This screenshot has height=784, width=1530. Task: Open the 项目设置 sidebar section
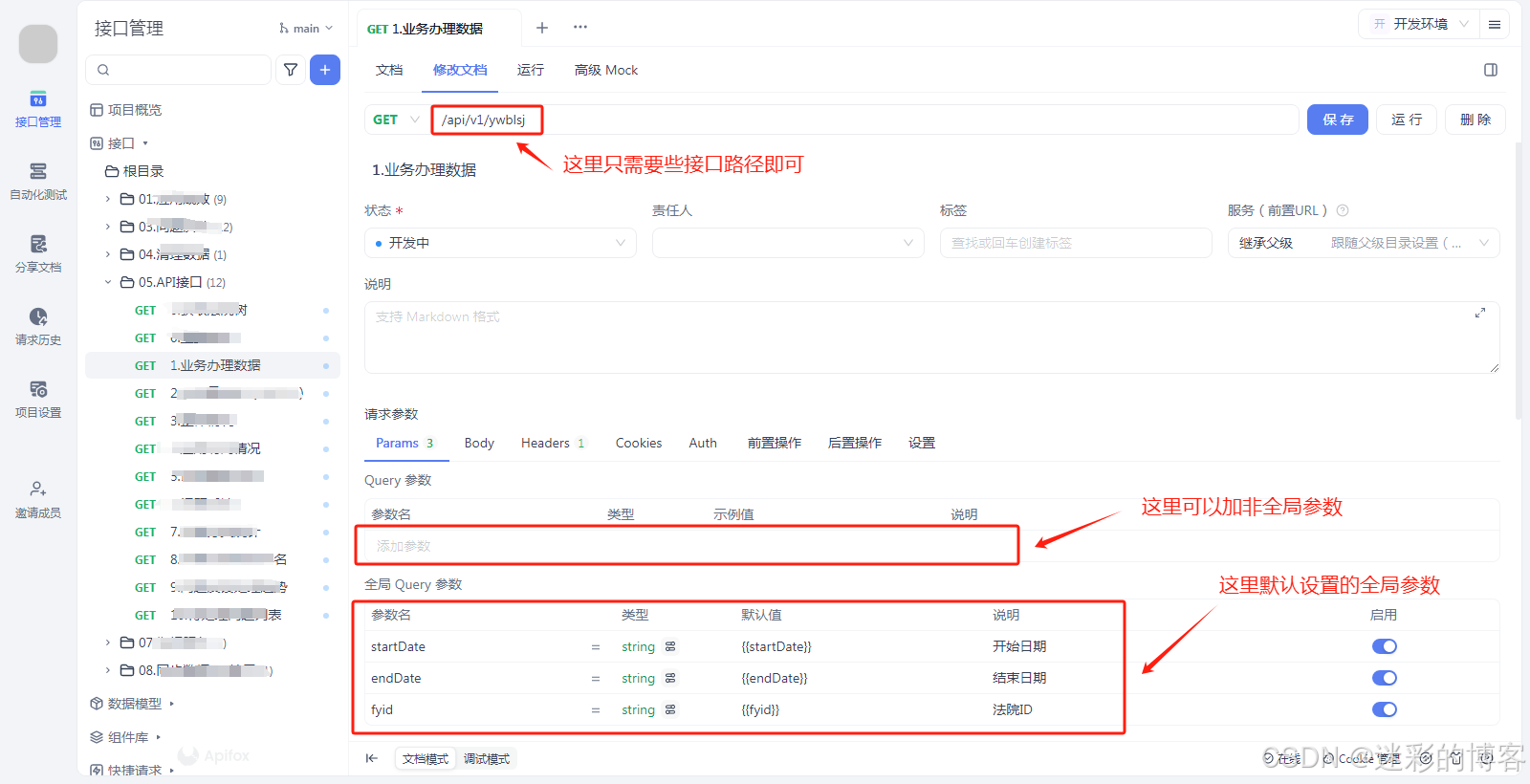38,401
